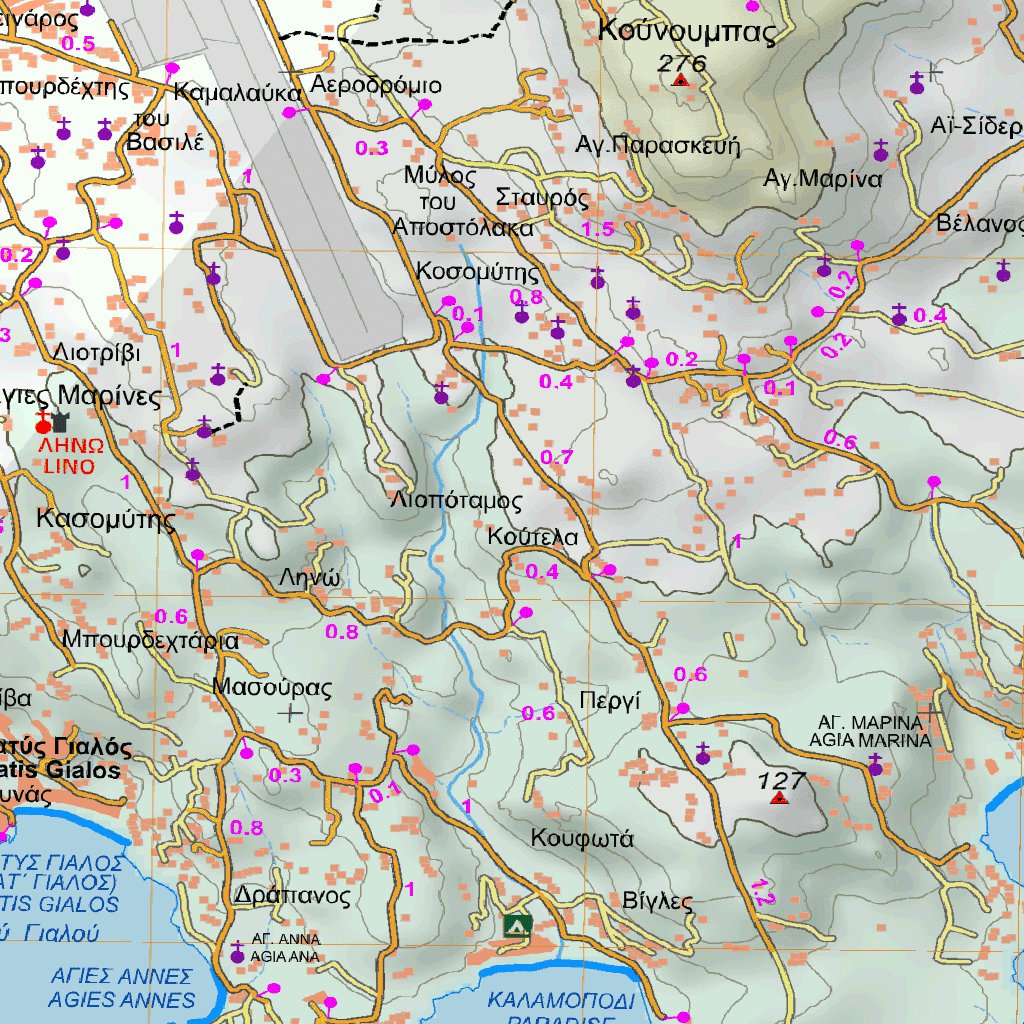
Task: Click the Κουφωτά place label
Action: pyautogui.click(x=582, y=838)
